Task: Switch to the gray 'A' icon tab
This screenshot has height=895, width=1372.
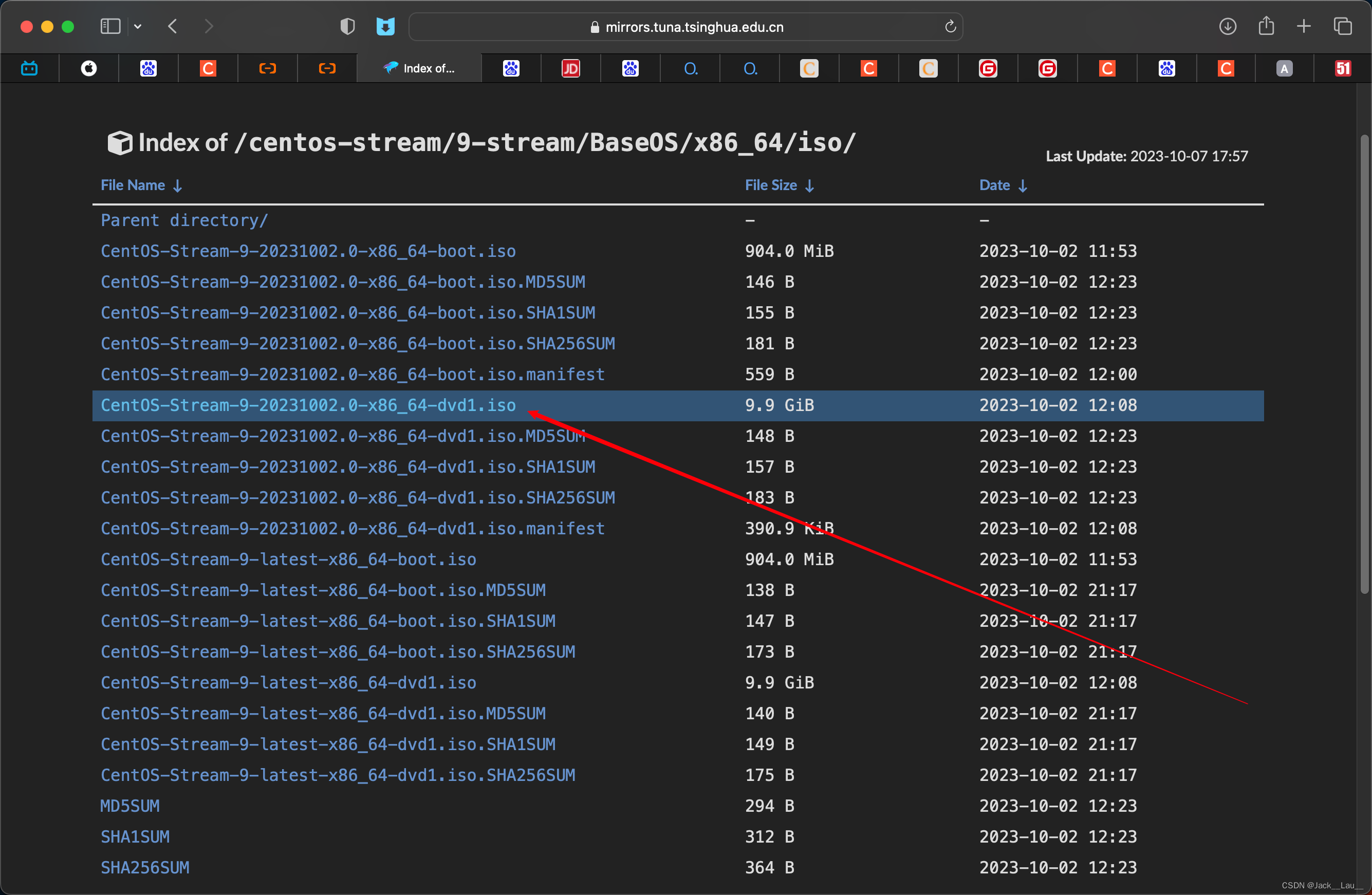Action: point(1284,68)
